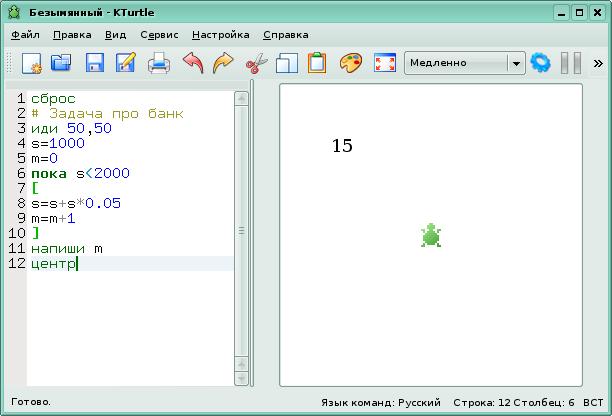The height and width of the screenshot is (416, 612).
Task: Open the Сервис menu
Action: [159, 34]
